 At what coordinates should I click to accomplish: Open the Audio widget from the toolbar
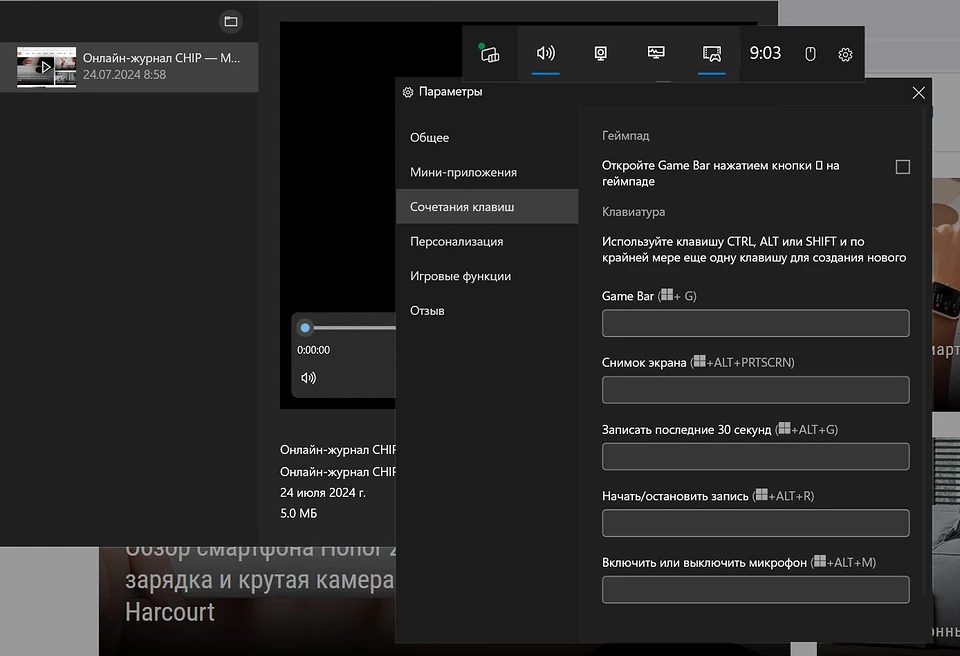coord(545,54)
